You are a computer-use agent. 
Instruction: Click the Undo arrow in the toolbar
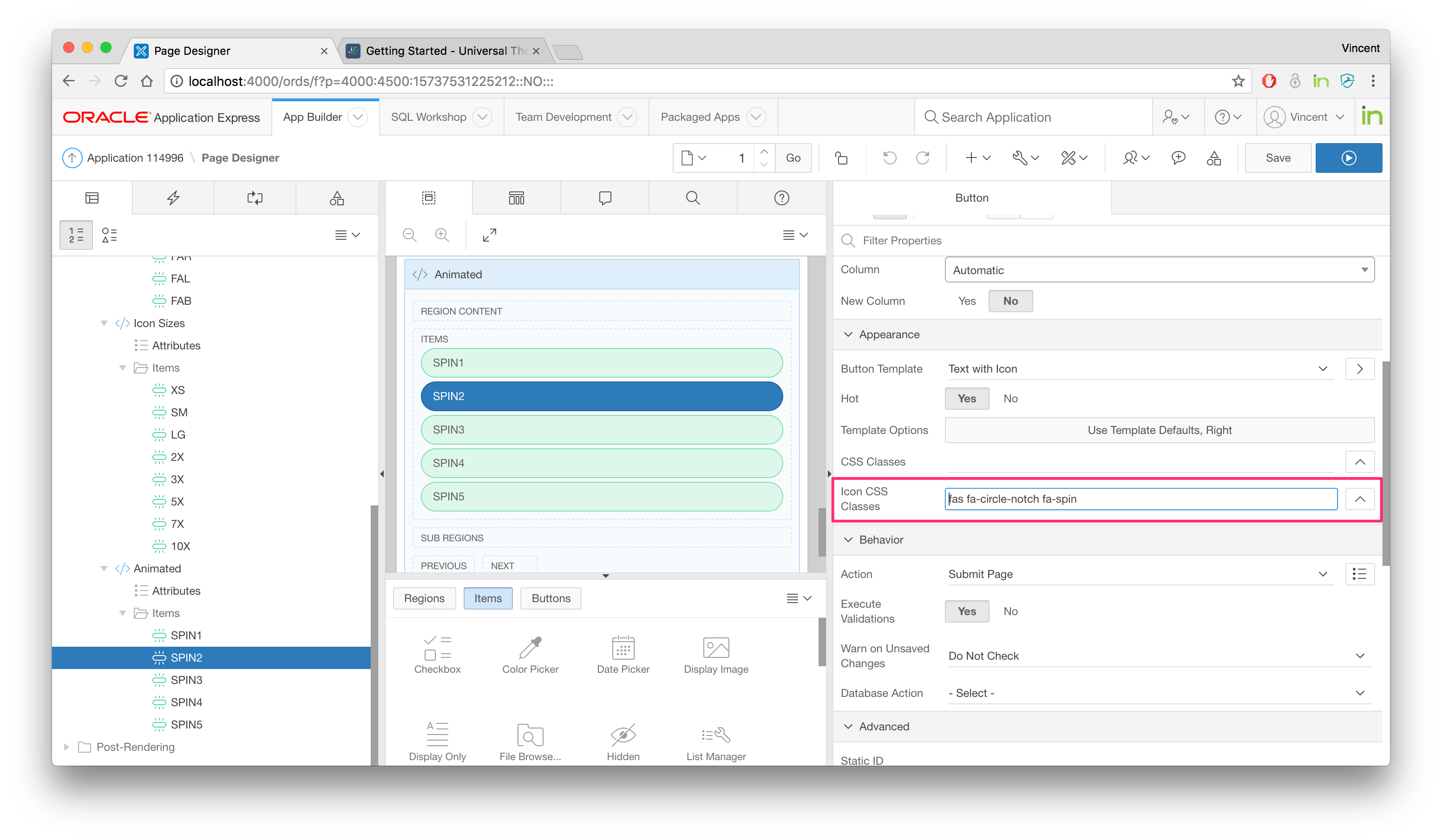(889, 158)
